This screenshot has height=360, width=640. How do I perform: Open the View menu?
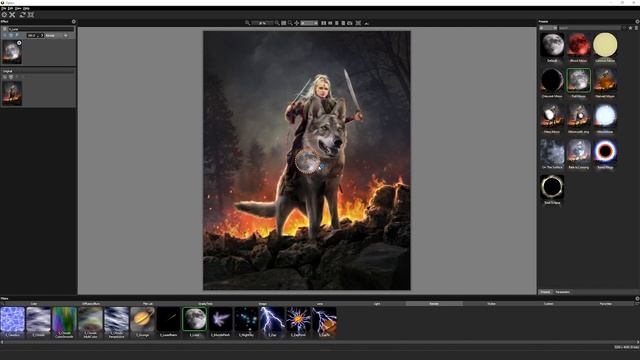point(18,8)
